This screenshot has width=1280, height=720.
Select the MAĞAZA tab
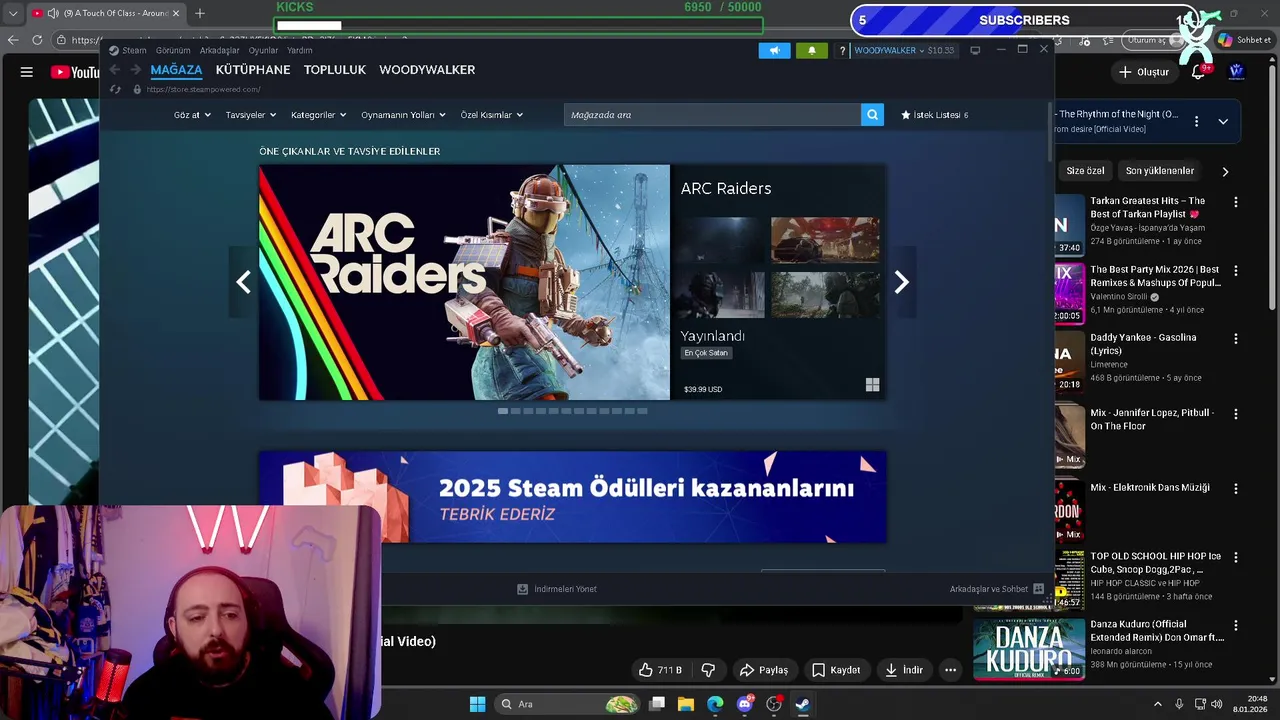pos(176,70)
